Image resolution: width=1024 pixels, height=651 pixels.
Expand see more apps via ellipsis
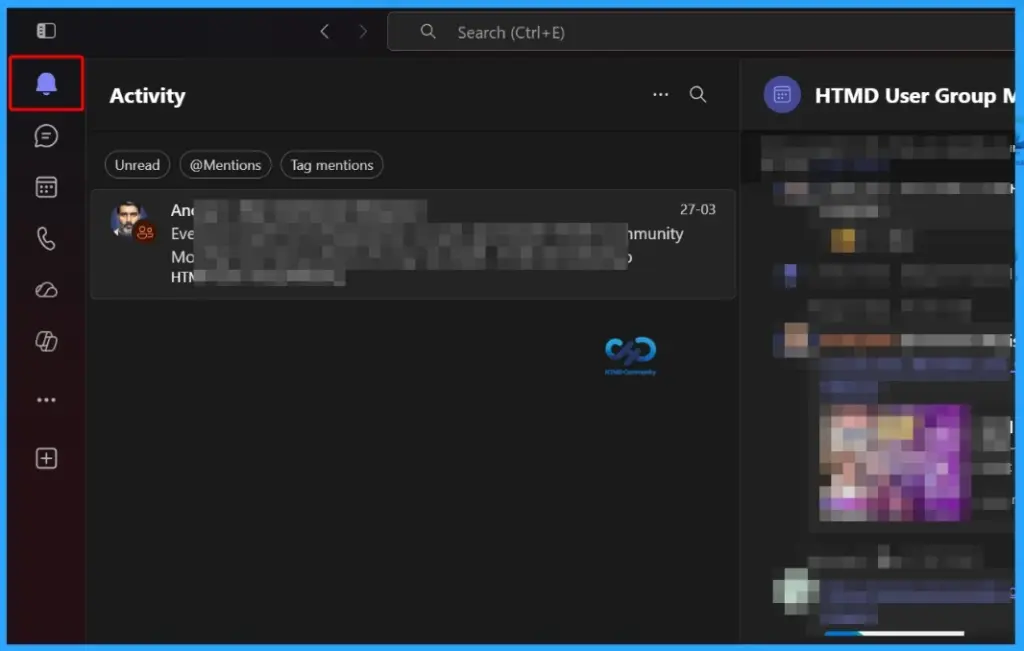(46, 399)
